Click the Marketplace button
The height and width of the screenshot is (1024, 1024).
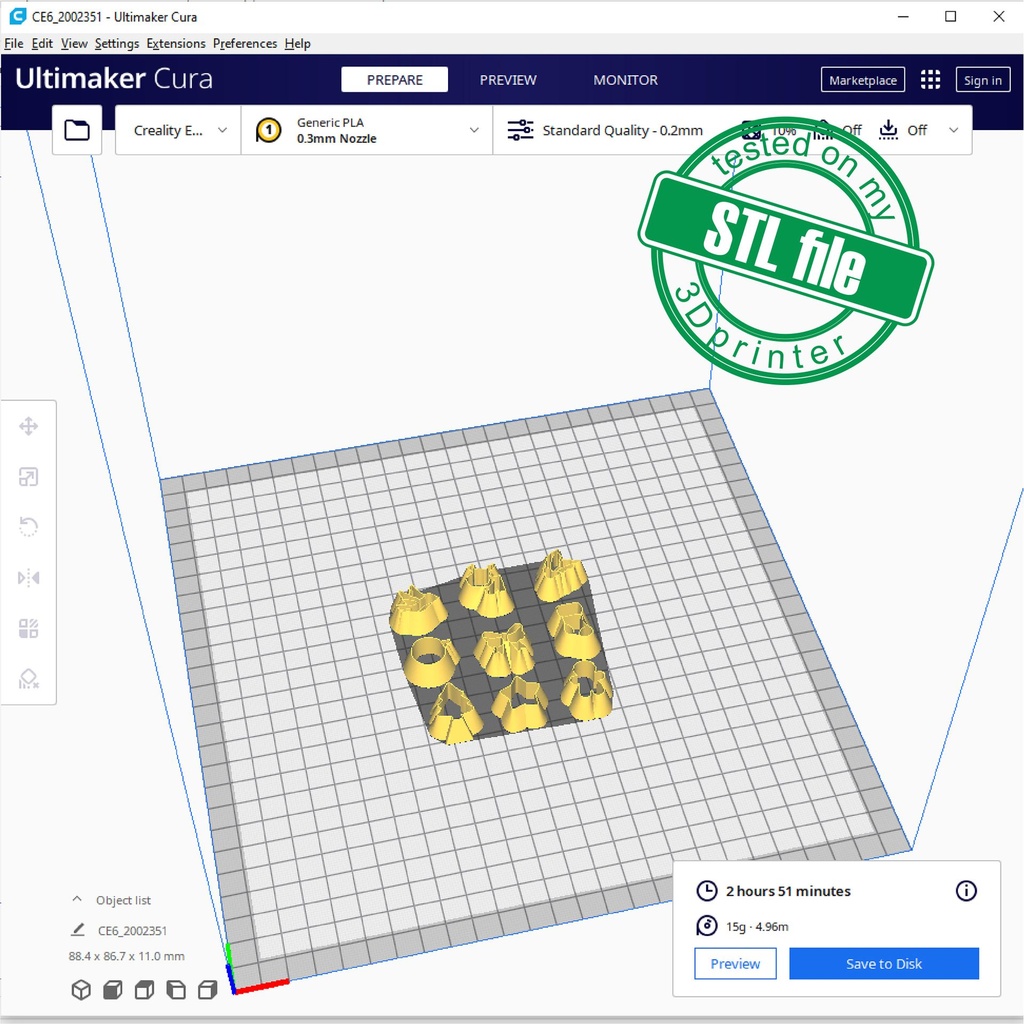[862, 80]
